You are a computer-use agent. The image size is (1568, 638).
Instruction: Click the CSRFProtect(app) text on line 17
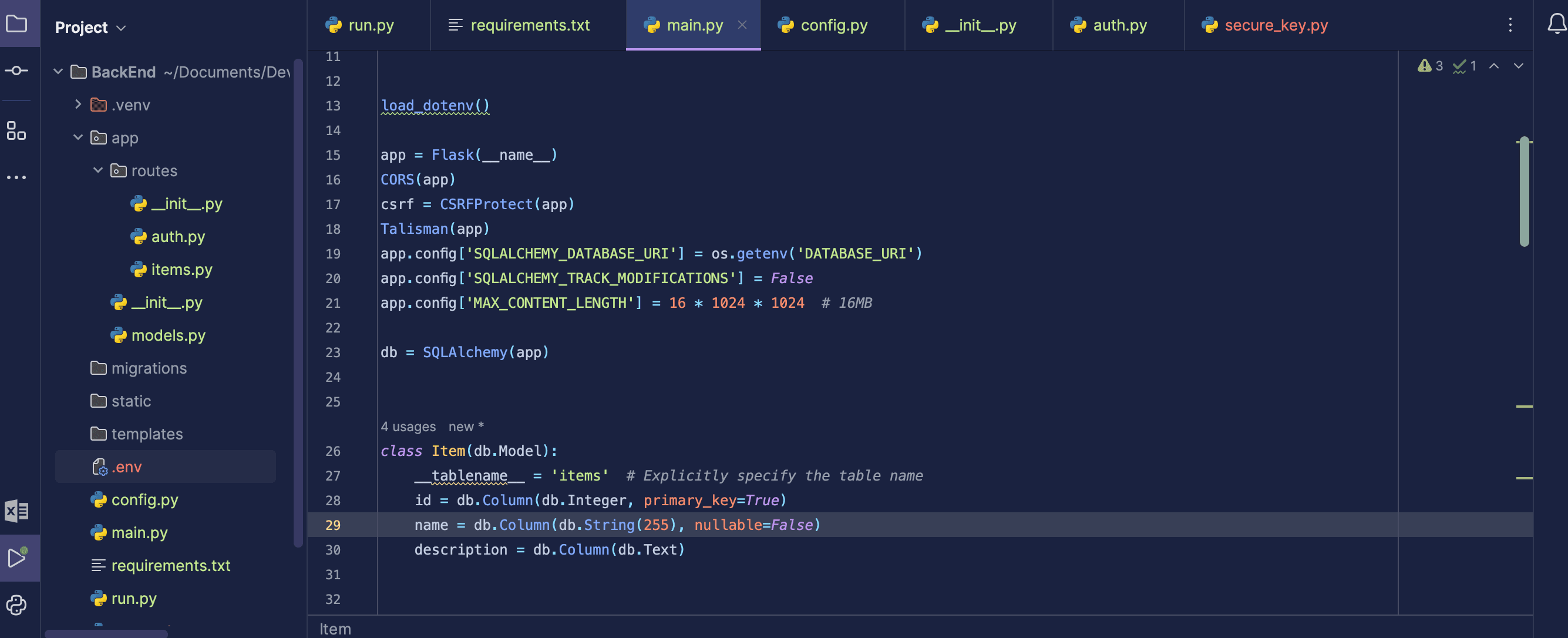506,204
